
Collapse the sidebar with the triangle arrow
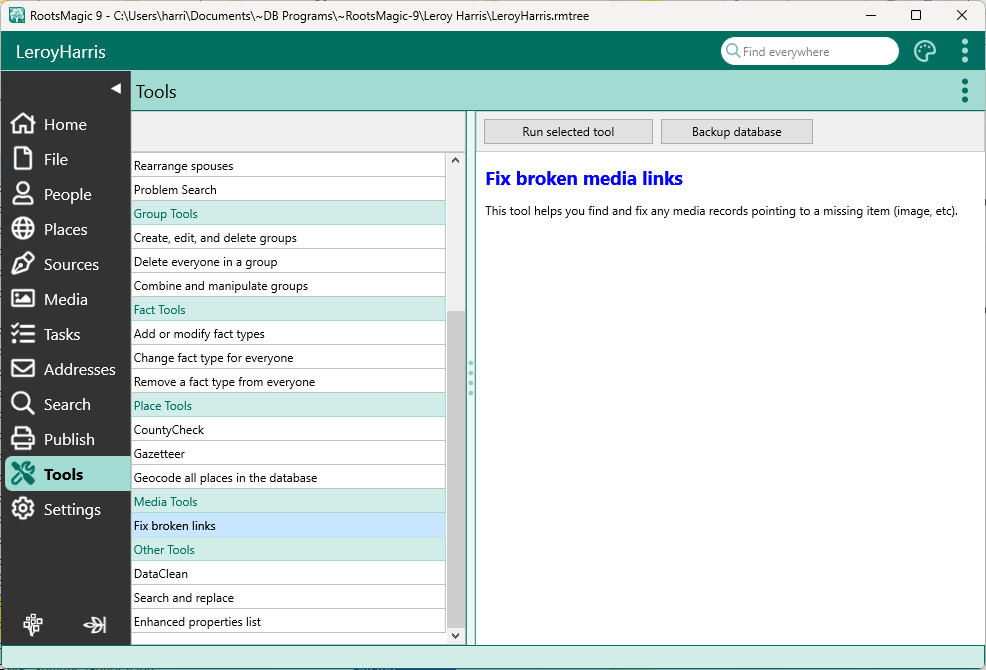tap(116, 89)
